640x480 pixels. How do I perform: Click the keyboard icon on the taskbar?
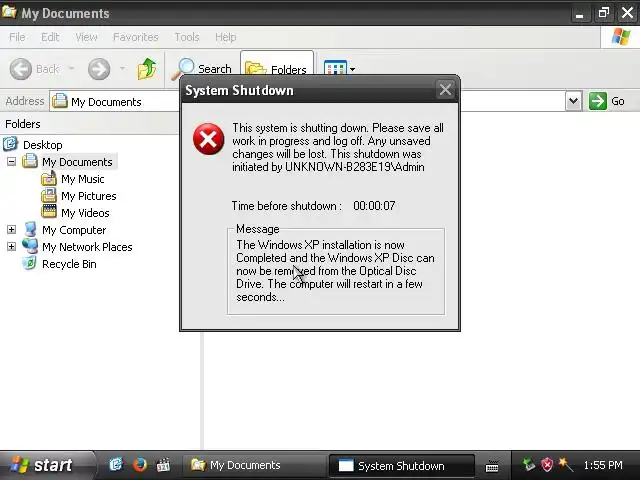tap(492, 466)
